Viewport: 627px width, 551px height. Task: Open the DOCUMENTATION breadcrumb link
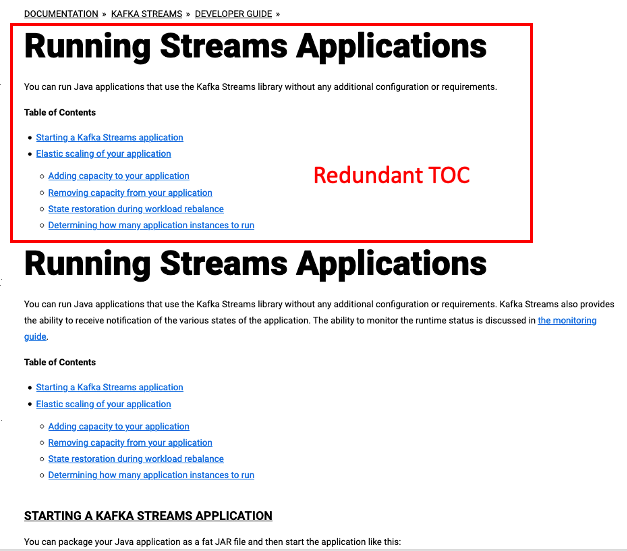tap(61, 14)
